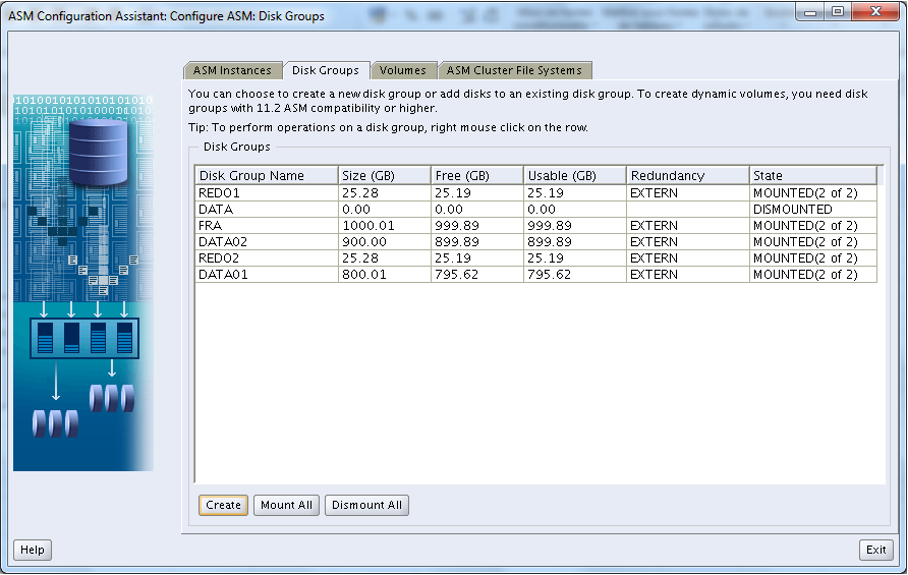The height and width of the screenshot is (575, 908).
Task: Sort by Size (GB) column header
Action: [x=385, y=175]
